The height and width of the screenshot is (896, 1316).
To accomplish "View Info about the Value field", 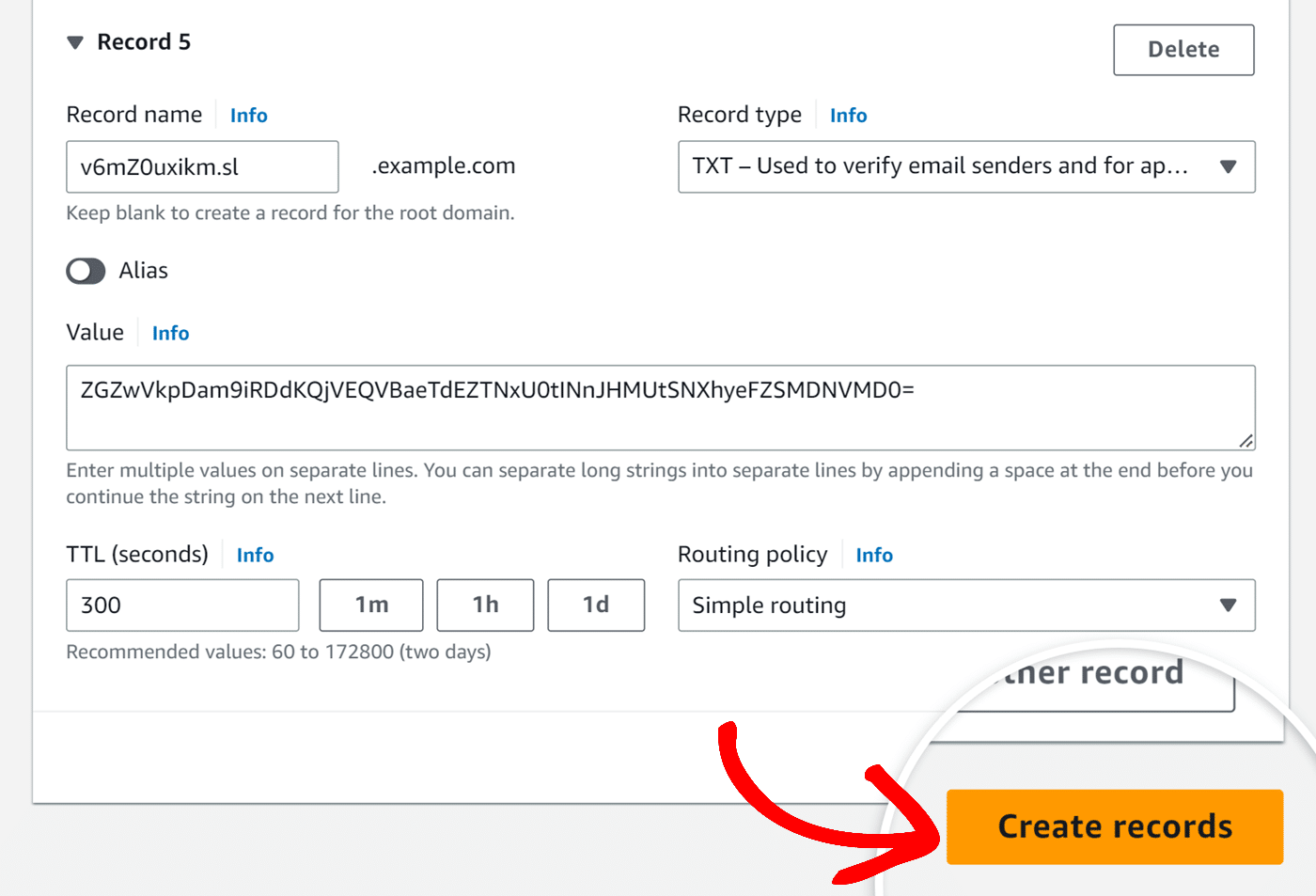I will click(x=170, y=333).
